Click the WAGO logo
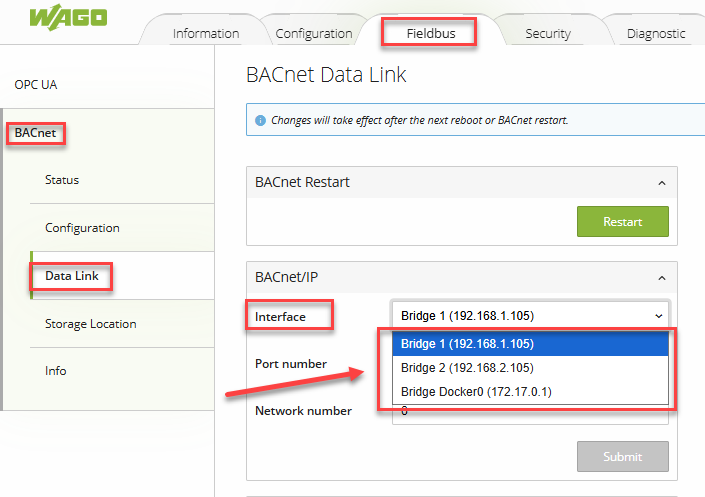Image resolution: width=705 pixels, height=497 pixels. [68, 18]
